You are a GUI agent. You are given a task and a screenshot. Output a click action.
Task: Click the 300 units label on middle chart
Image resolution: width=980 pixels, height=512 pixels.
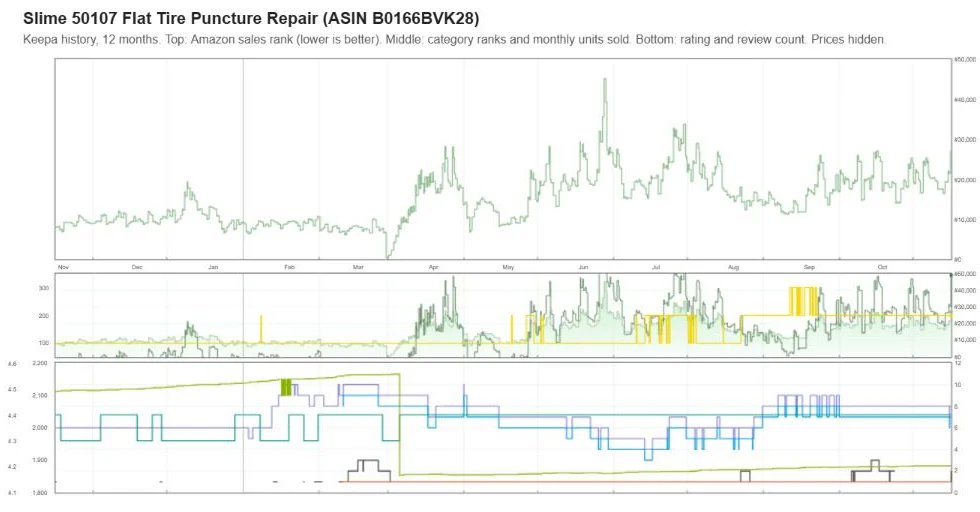(44, 288)
